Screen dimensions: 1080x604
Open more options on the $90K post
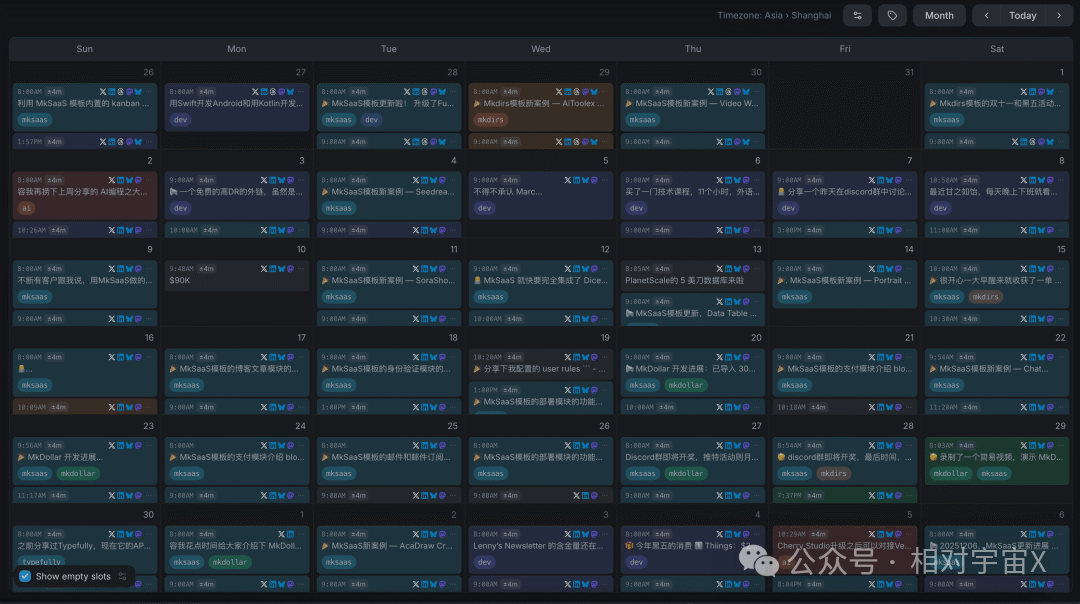[x=300, y=269]
